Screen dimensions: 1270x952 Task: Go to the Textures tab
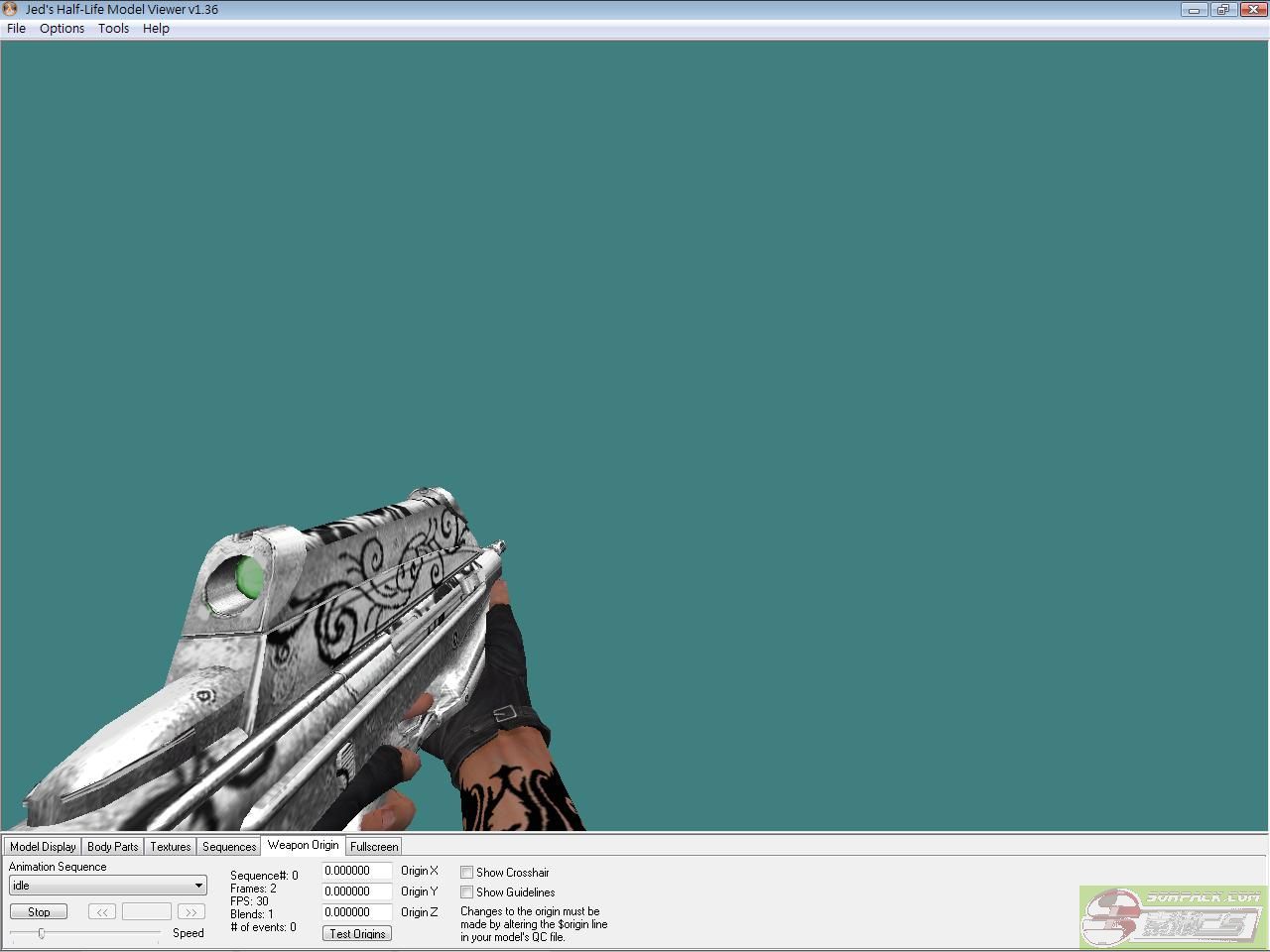pyautogui.click(x=171, y=847)
